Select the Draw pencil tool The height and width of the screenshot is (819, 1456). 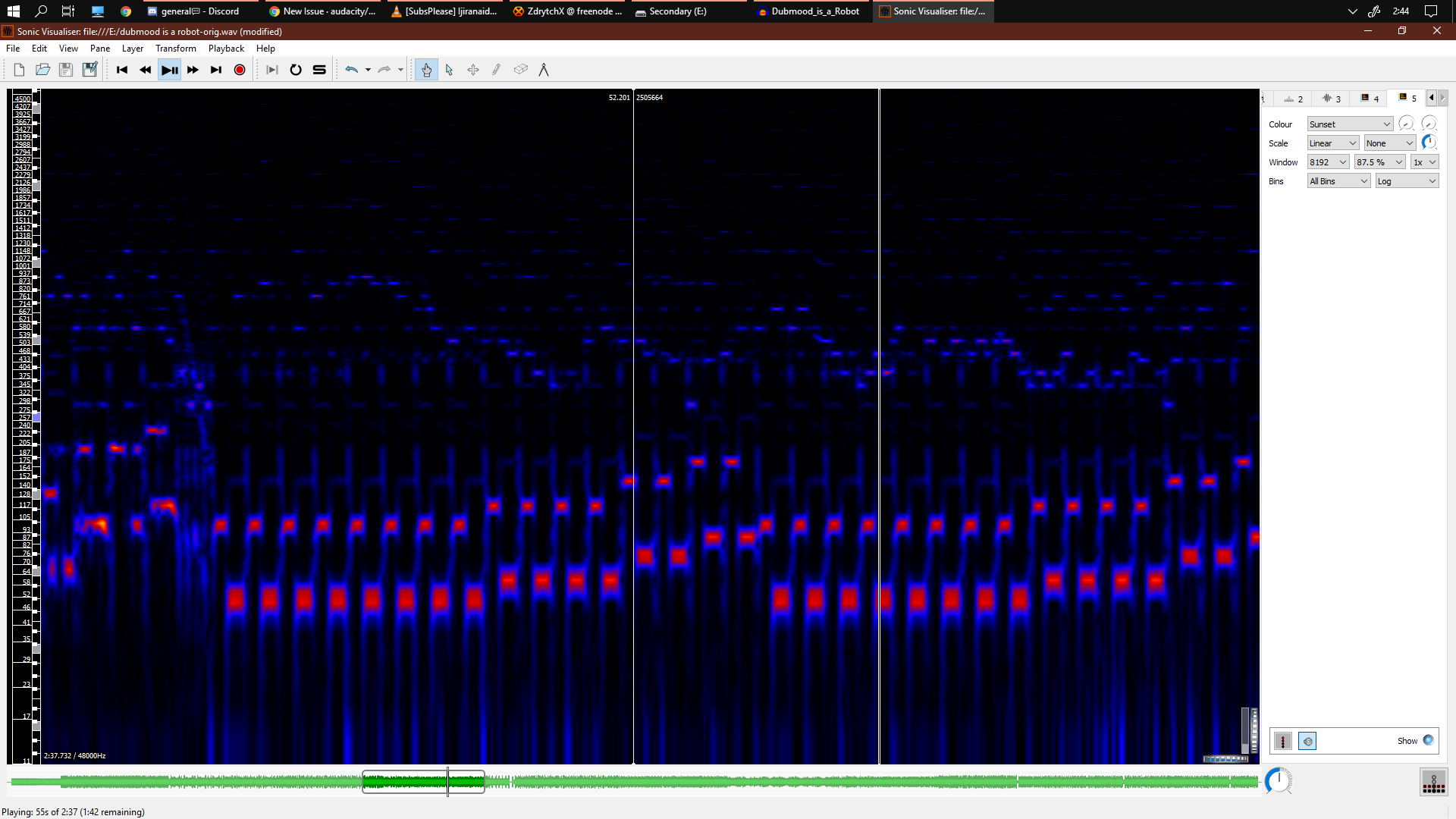(x=497, y=69)
